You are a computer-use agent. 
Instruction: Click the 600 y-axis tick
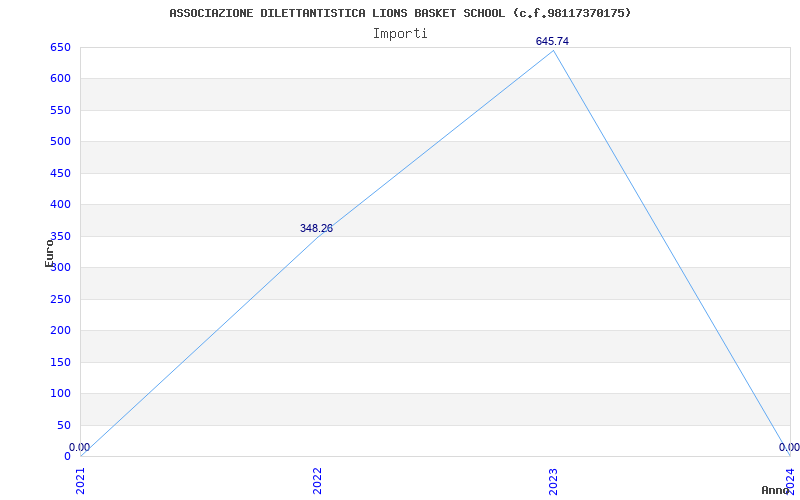coord(60,79)
